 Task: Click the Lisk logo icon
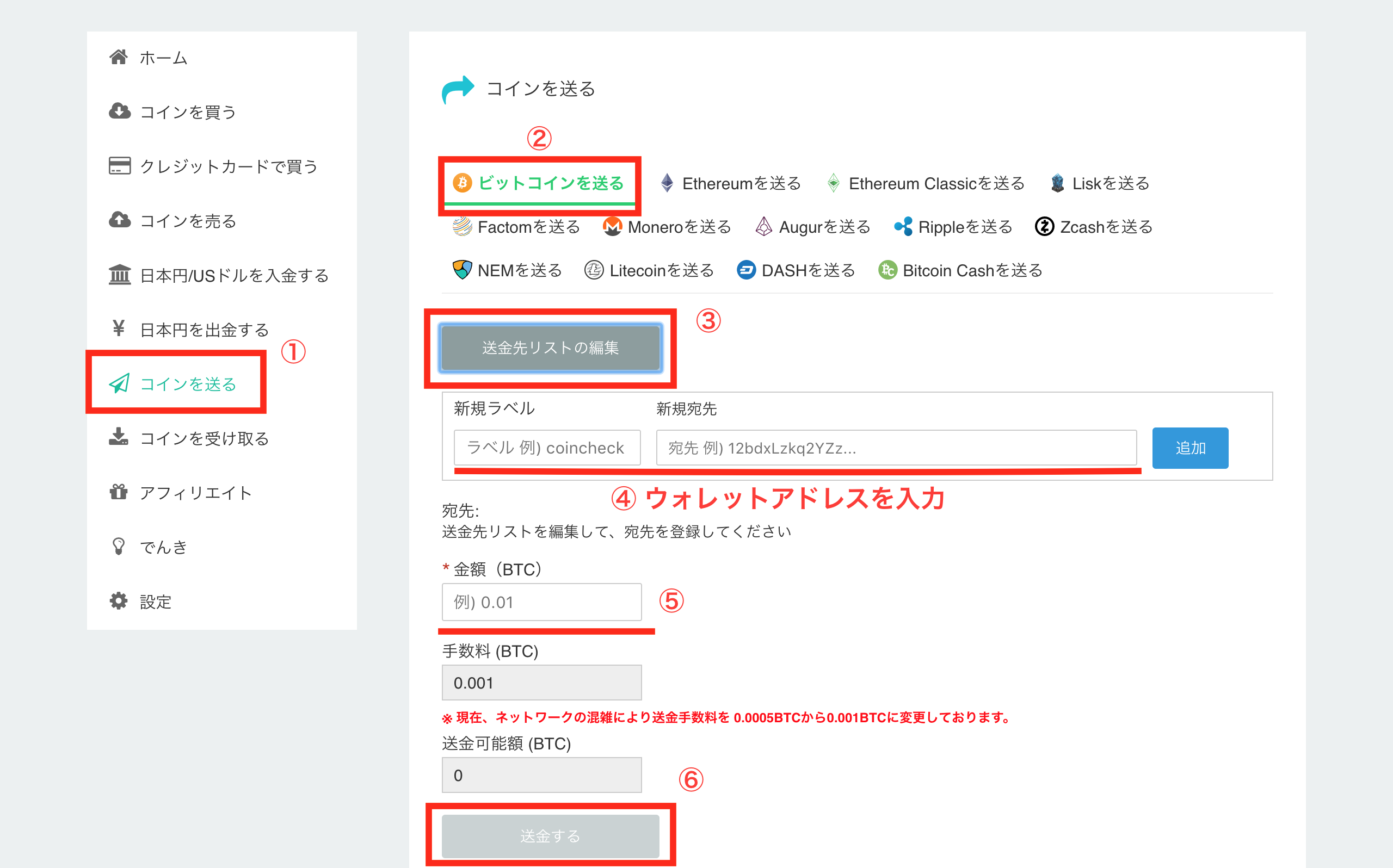point(1057,183)
